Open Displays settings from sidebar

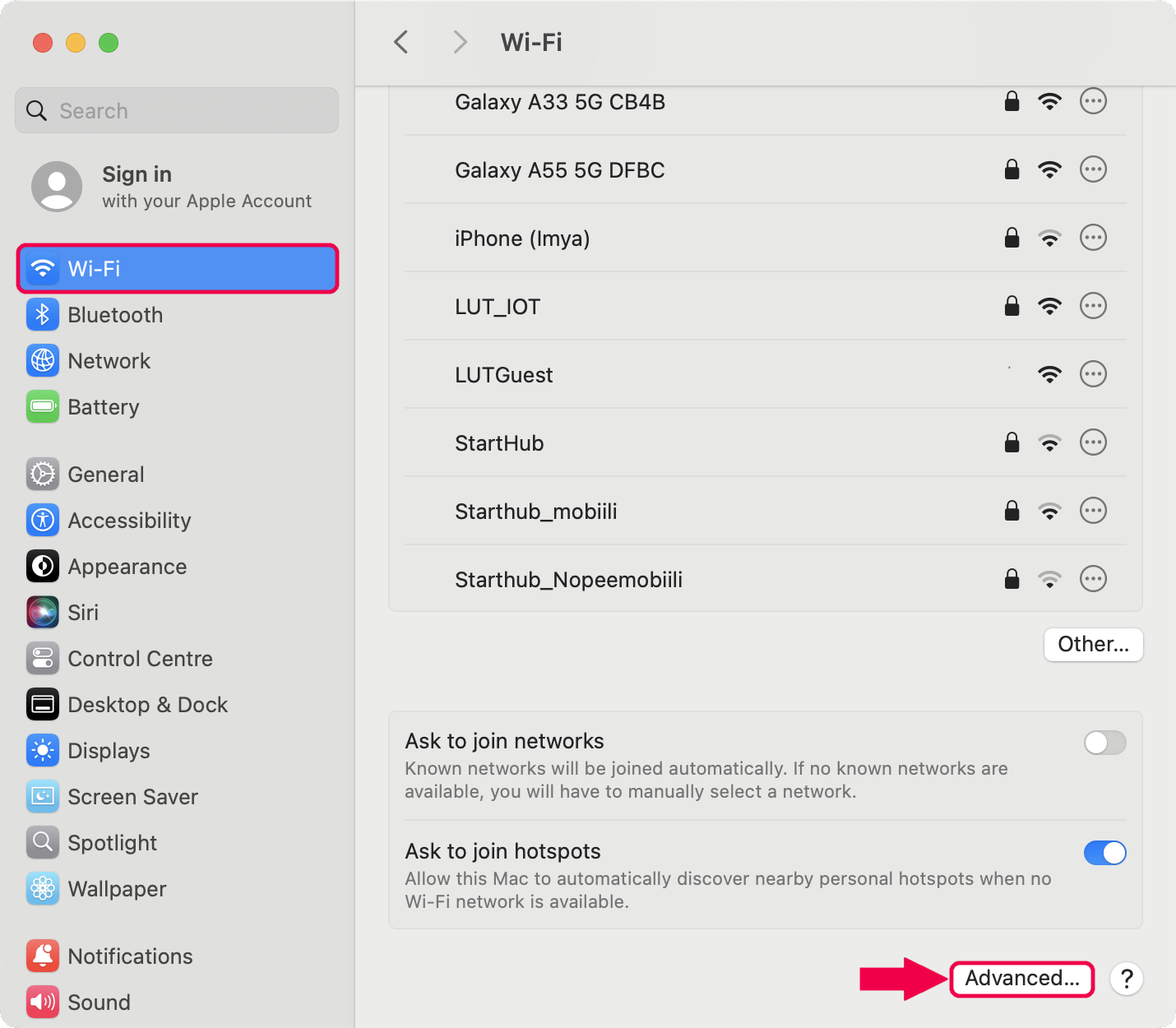[42, 750]
